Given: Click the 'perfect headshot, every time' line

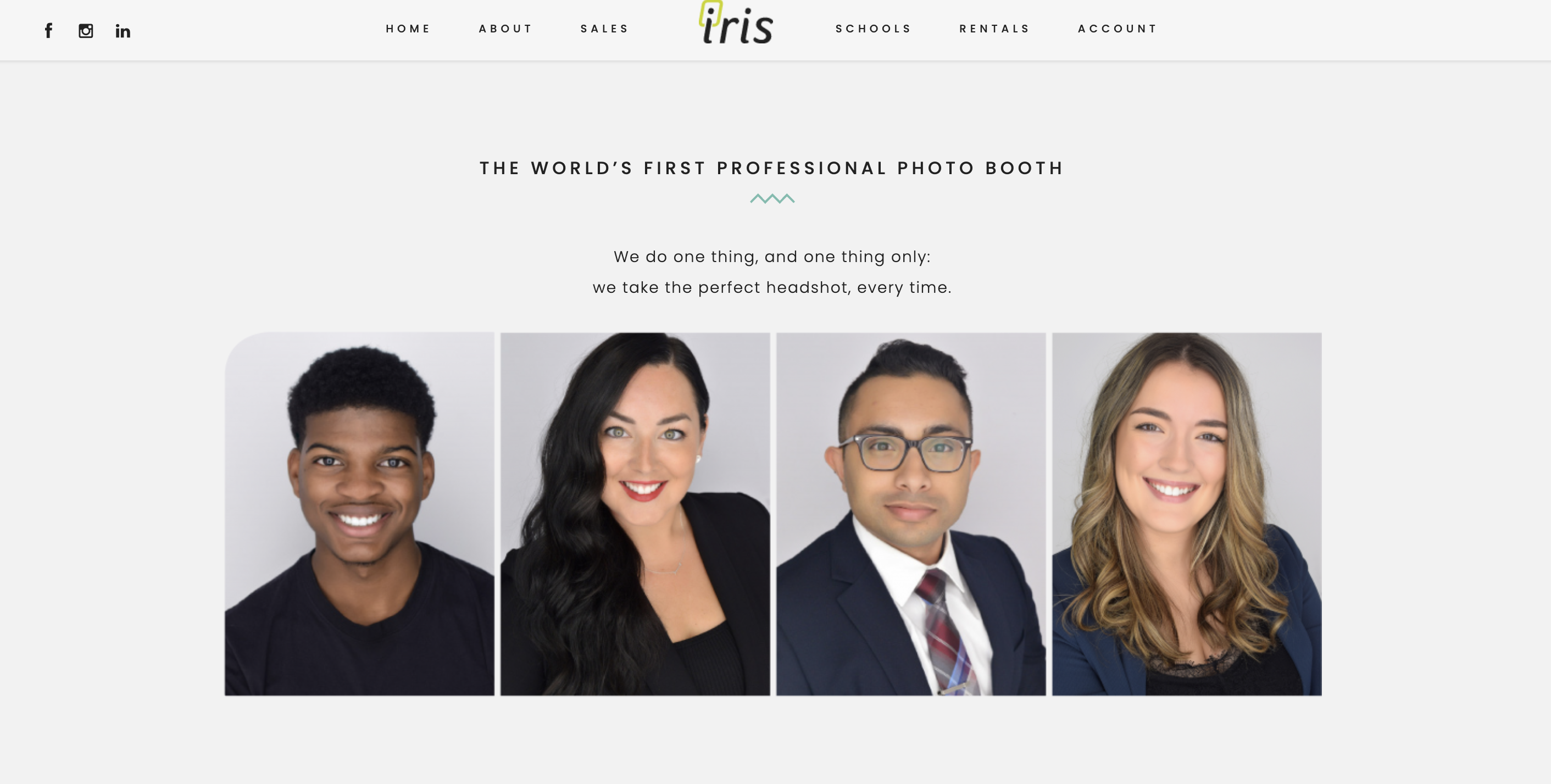Looking at the screenshot, I should point(772,287).
